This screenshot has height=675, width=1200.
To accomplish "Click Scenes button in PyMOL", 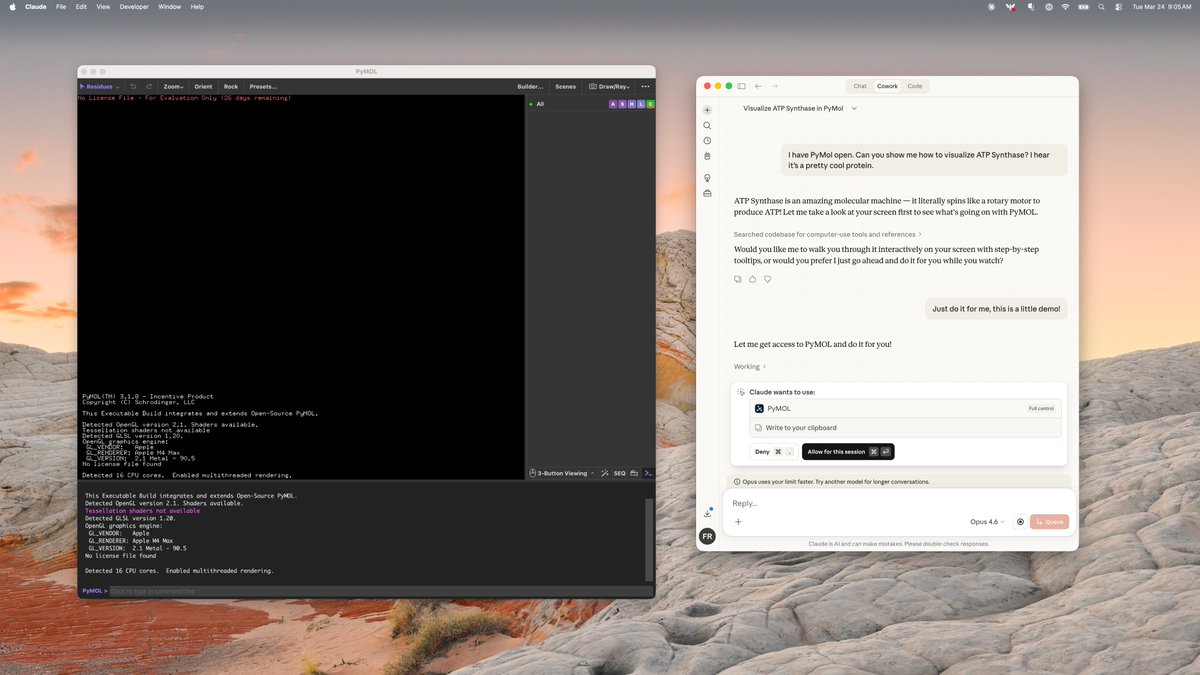I will (x=565, y=87).
